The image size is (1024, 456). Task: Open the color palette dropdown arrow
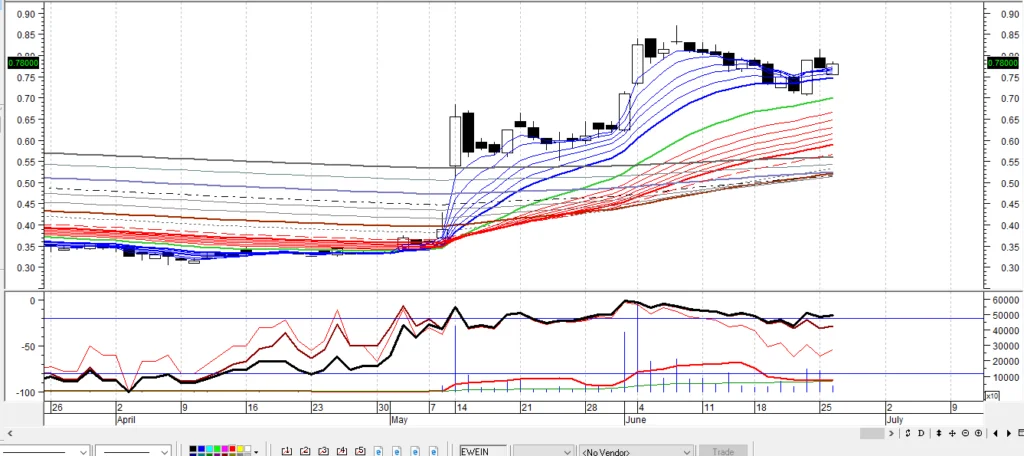coord(256,452)
